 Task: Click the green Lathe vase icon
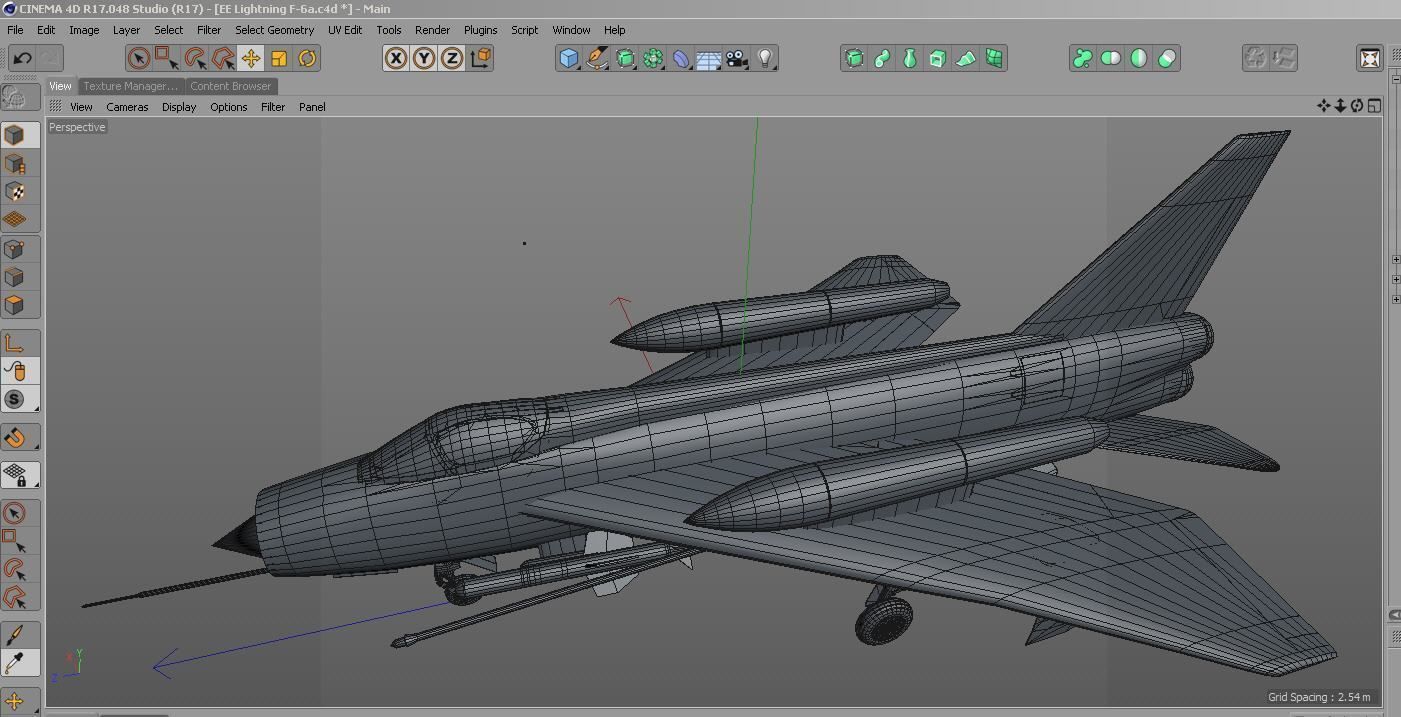[910, 58]
